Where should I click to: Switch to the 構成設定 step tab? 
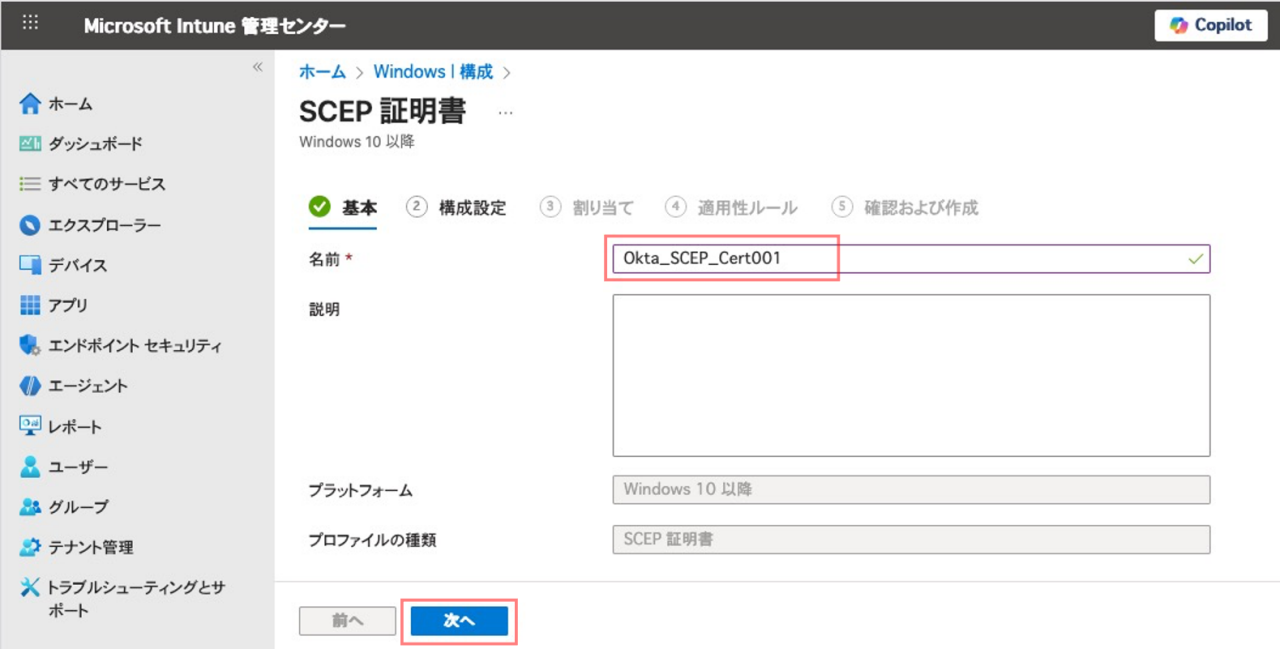pos(457,208)
